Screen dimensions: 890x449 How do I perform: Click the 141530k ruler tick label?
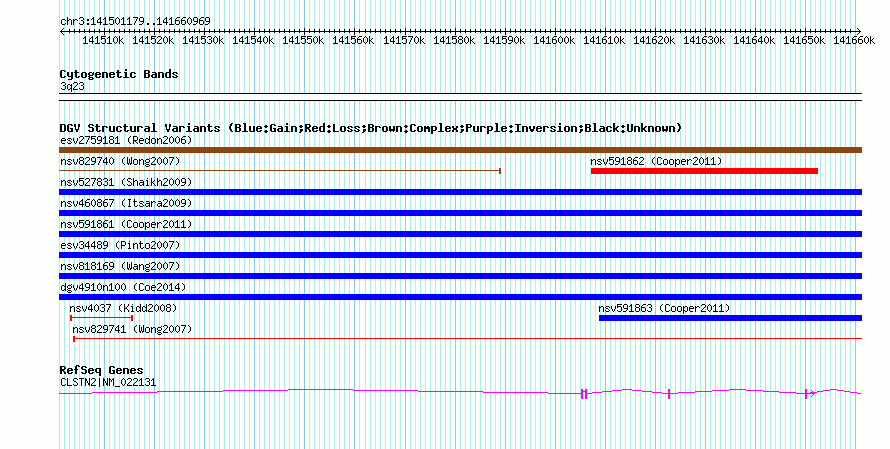pyautogui.click(x=203, y=40)
